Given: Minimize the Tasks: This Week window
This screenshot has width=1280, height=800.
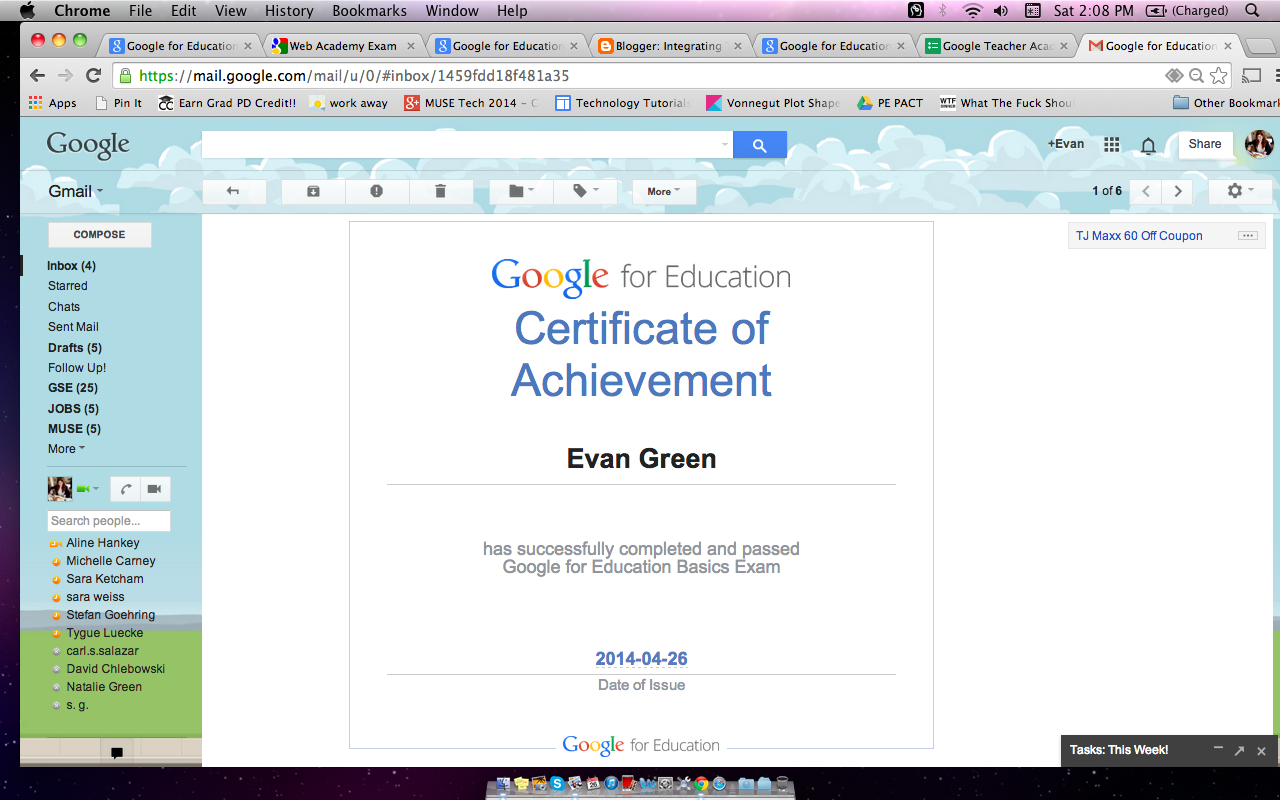Looking at the screenshot, I should (x=1218, y=750).
